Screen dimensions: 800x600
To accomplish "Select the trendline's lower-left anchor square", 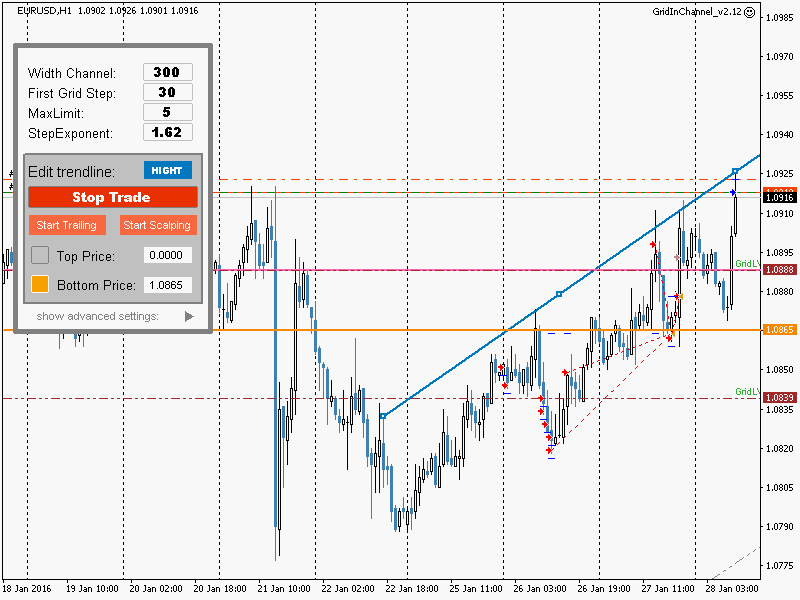I will click(383, 416).
